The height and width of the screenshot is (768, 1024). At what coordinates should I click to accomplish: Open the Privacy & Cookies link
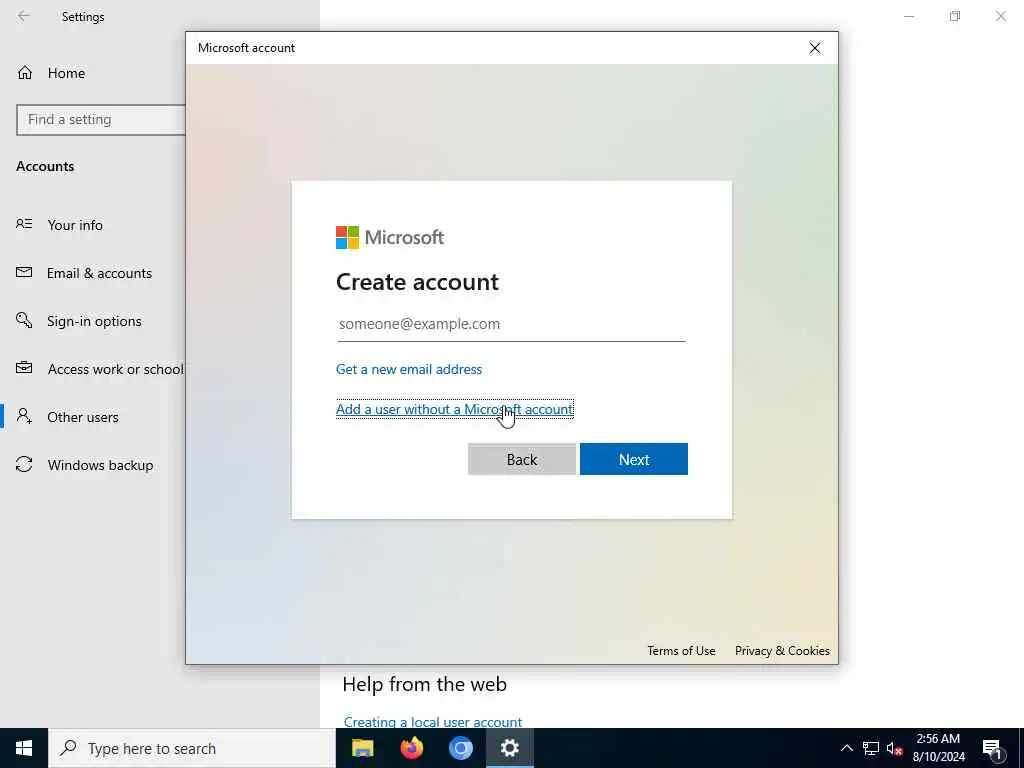(782, 650)
